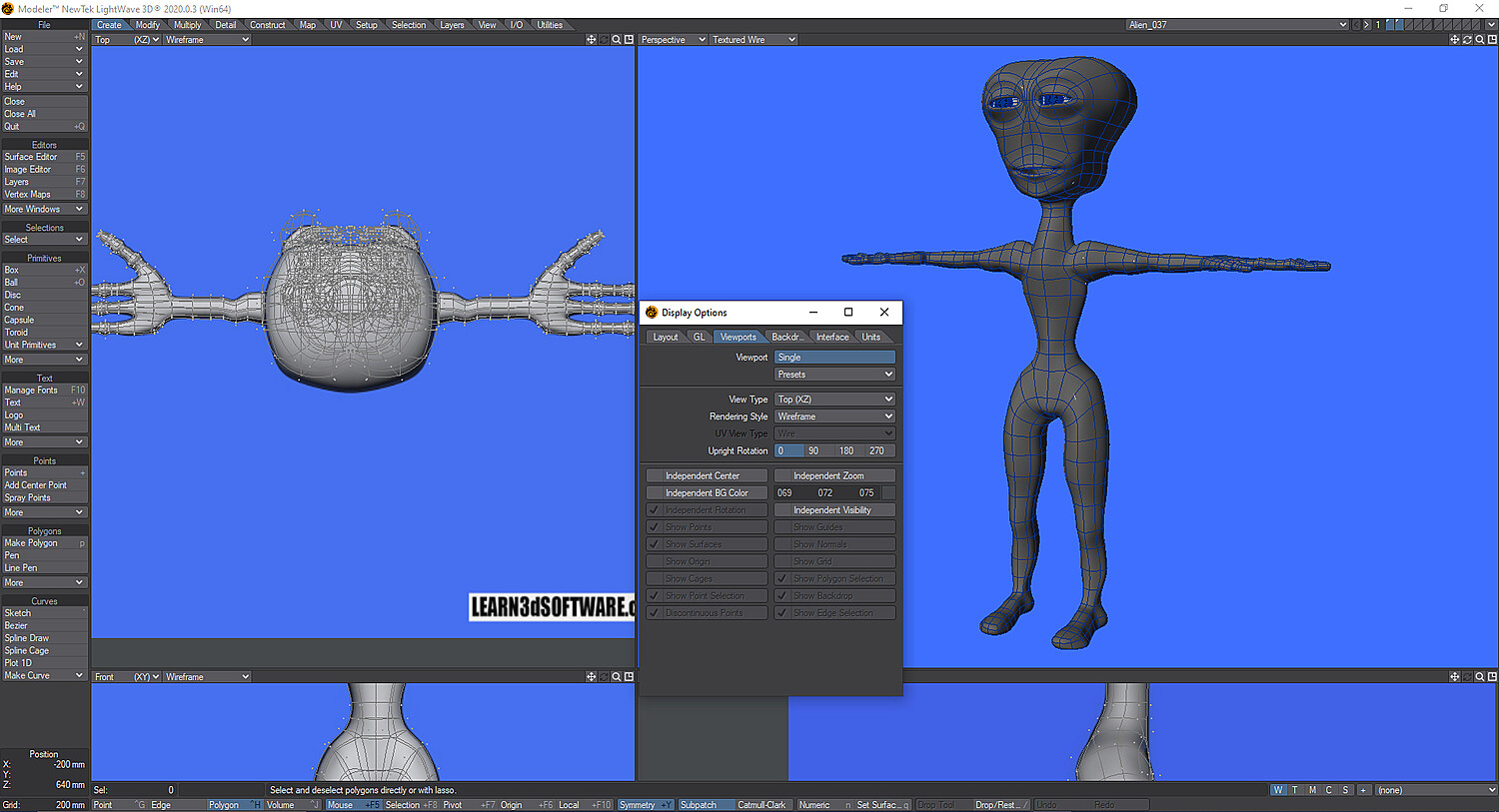Uncheck Show Points in Display Options
This screenshot has height=812, width=1499.
(x=654, y=526)
